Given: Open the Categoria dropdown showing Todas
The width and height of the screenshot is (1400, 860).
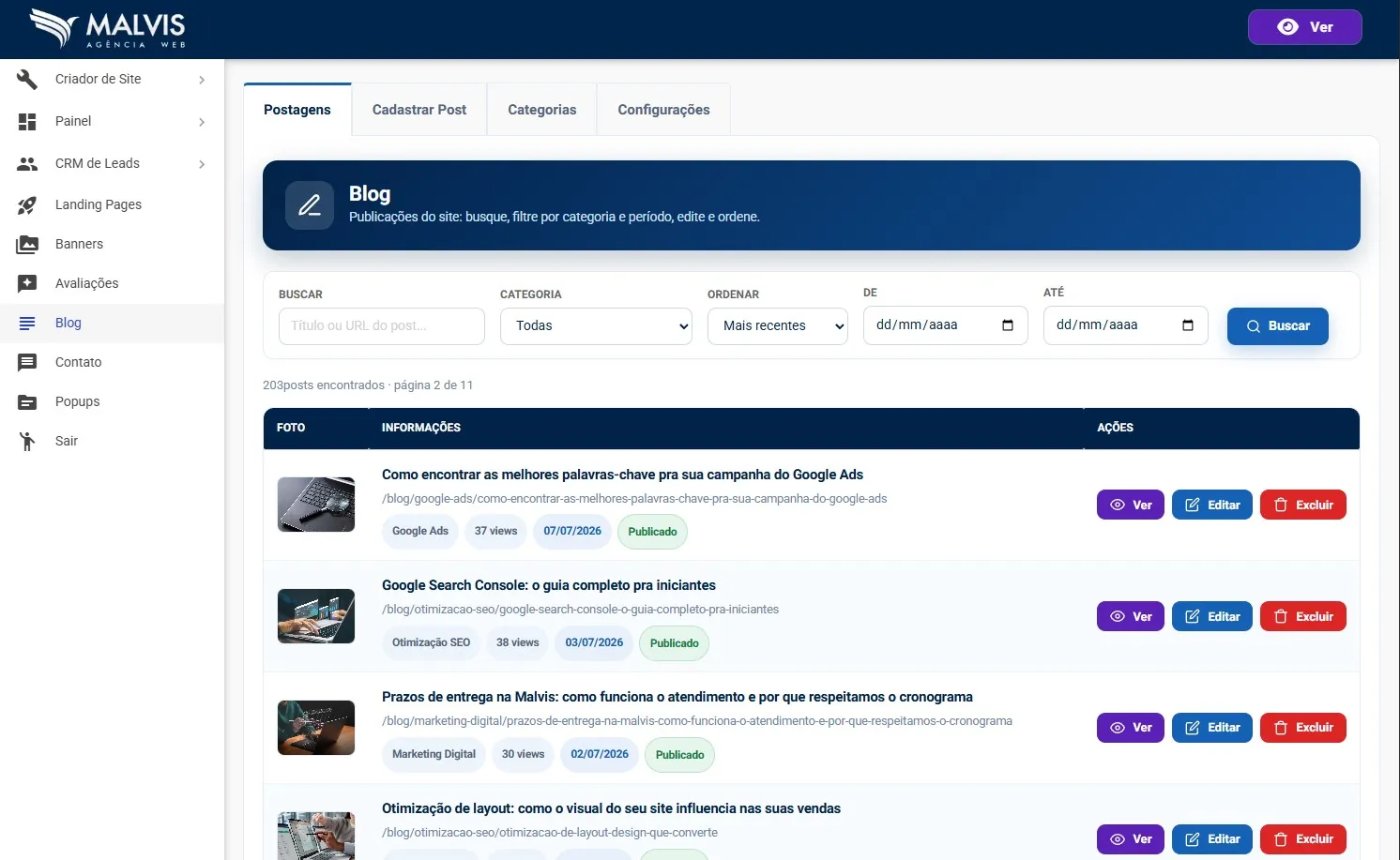Looking at the screenshot, I should (x=596, y=326).
